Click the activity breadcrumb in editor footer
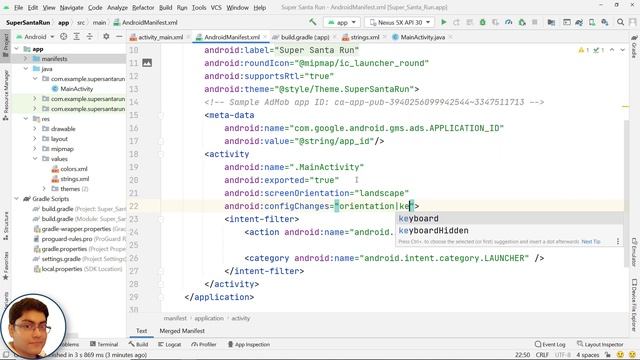 point(241,318)
